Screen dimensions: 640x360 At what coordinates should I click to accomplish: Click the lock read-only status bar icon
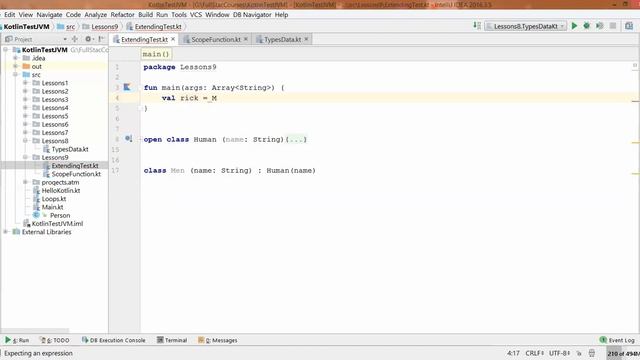click(579, 353)
